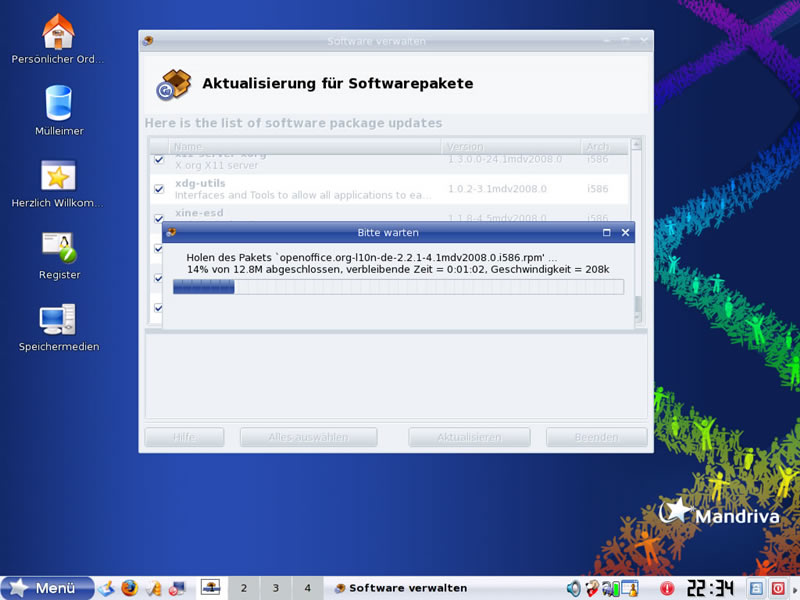
Task: Click the volume speaker tray icon
Action: [573, 588]
